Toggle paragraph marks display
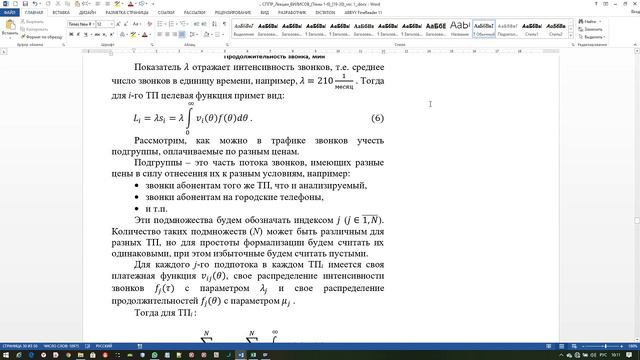 [224, 24]
